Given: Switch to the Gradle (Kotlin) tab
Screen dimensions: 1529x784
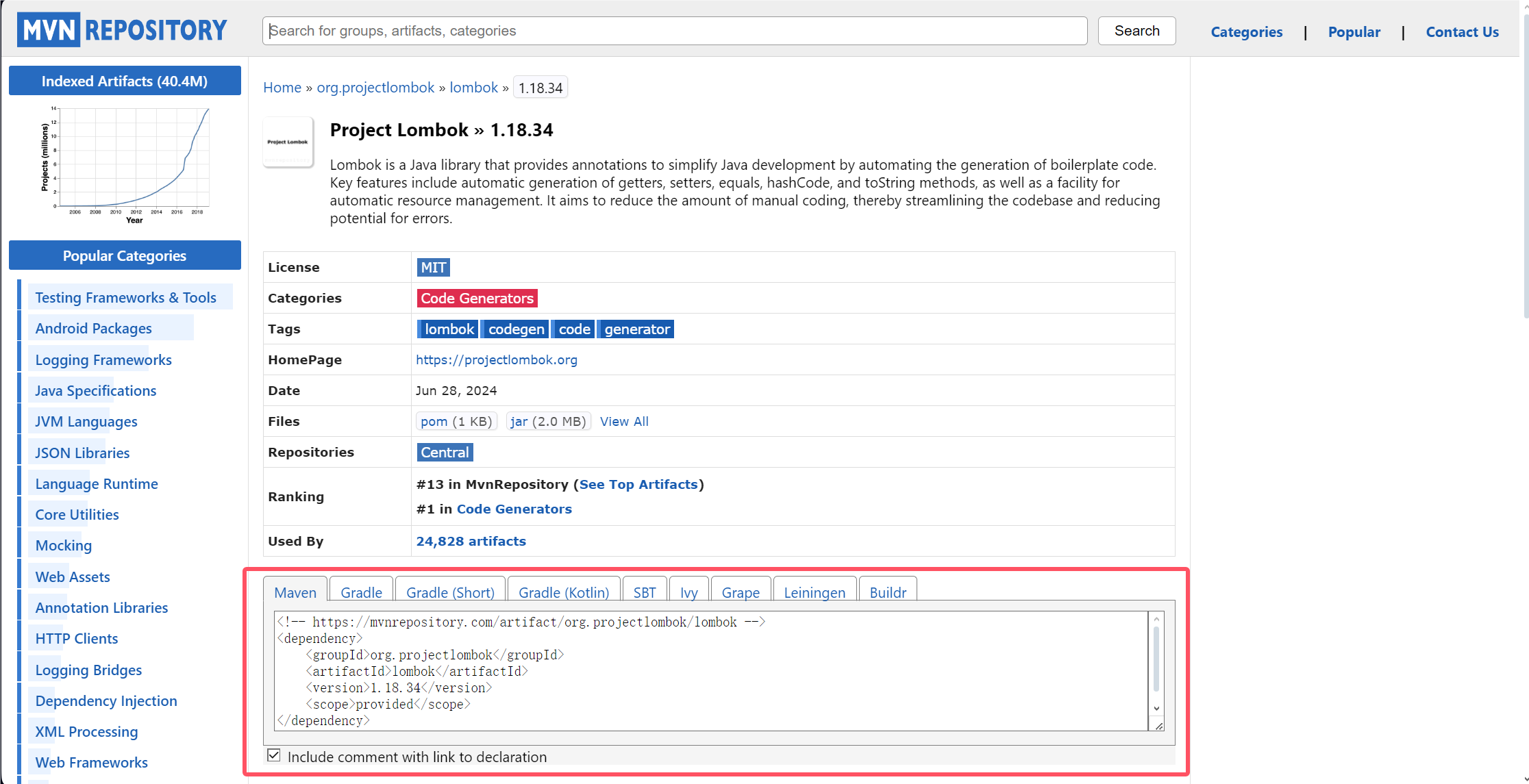Looking at the screenshot, I should (x=564, y=592).
